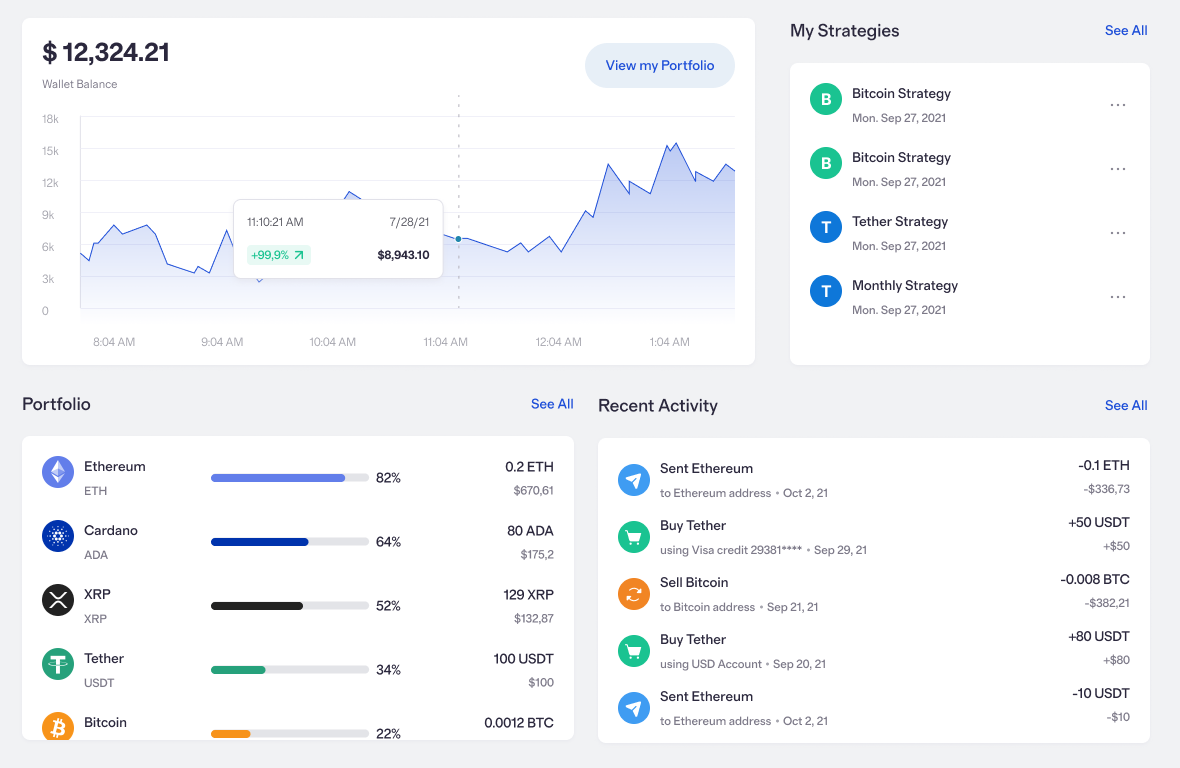
Task: Click the Cardano ADA coin icon
Action: coord(58,536)
